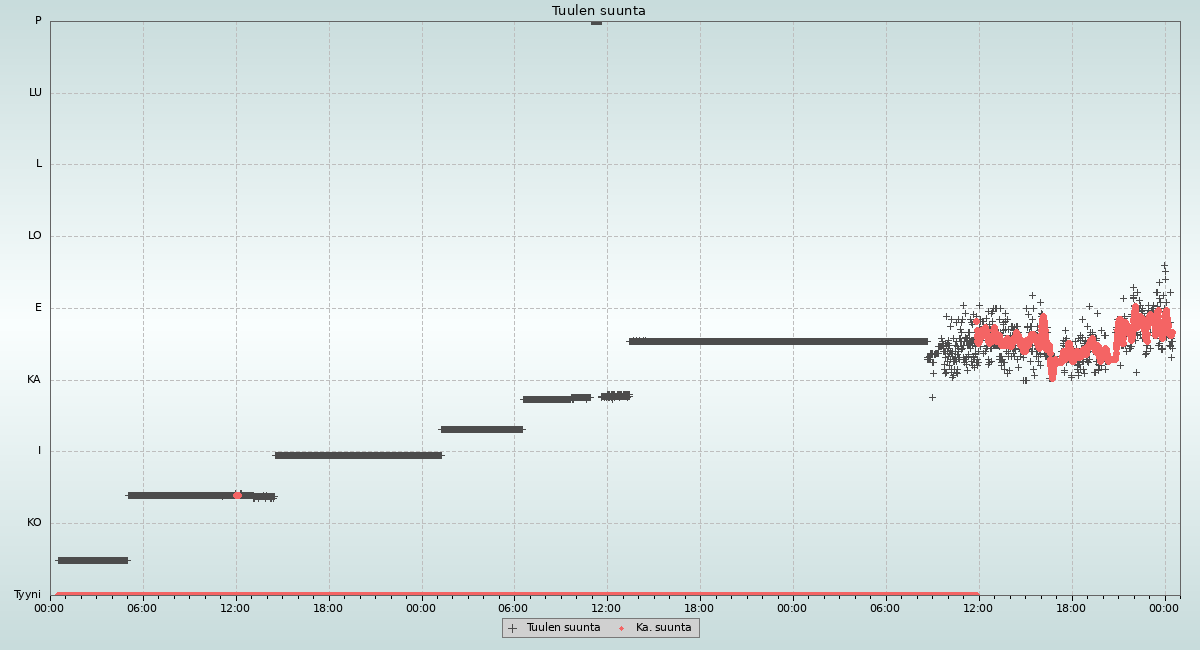Click the dark data segment at I level

(x=358, y=455)
